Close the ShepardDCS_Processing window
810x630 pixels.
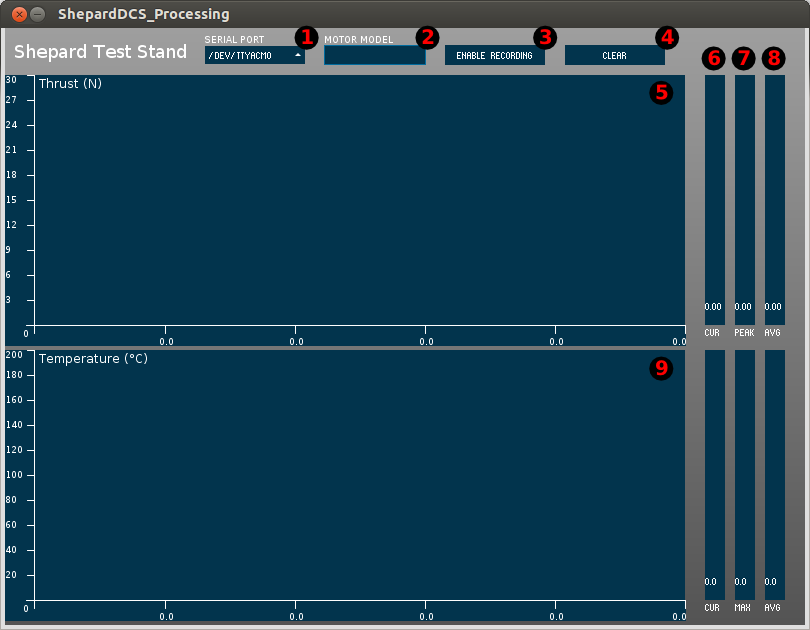(18, 14)
